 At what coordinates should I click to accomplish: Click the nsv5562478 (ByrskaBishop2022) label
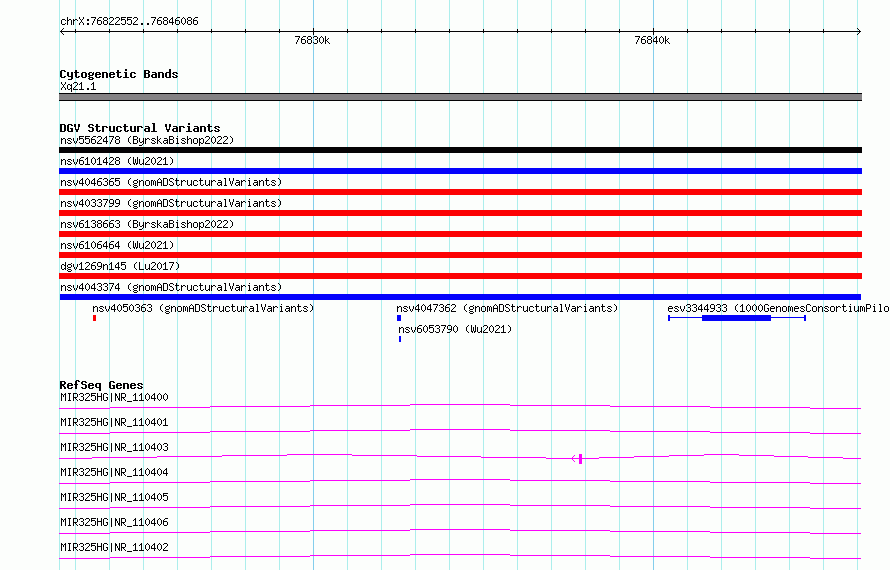tap(147, 140)
